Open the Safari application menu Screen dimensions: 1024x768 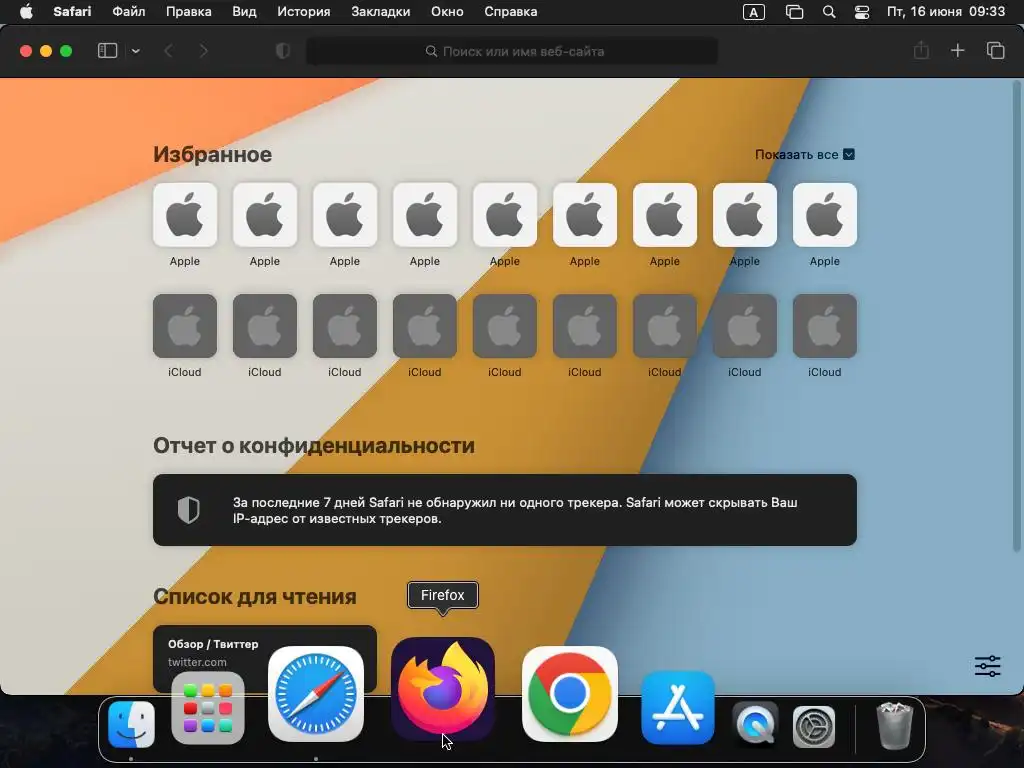72,12
